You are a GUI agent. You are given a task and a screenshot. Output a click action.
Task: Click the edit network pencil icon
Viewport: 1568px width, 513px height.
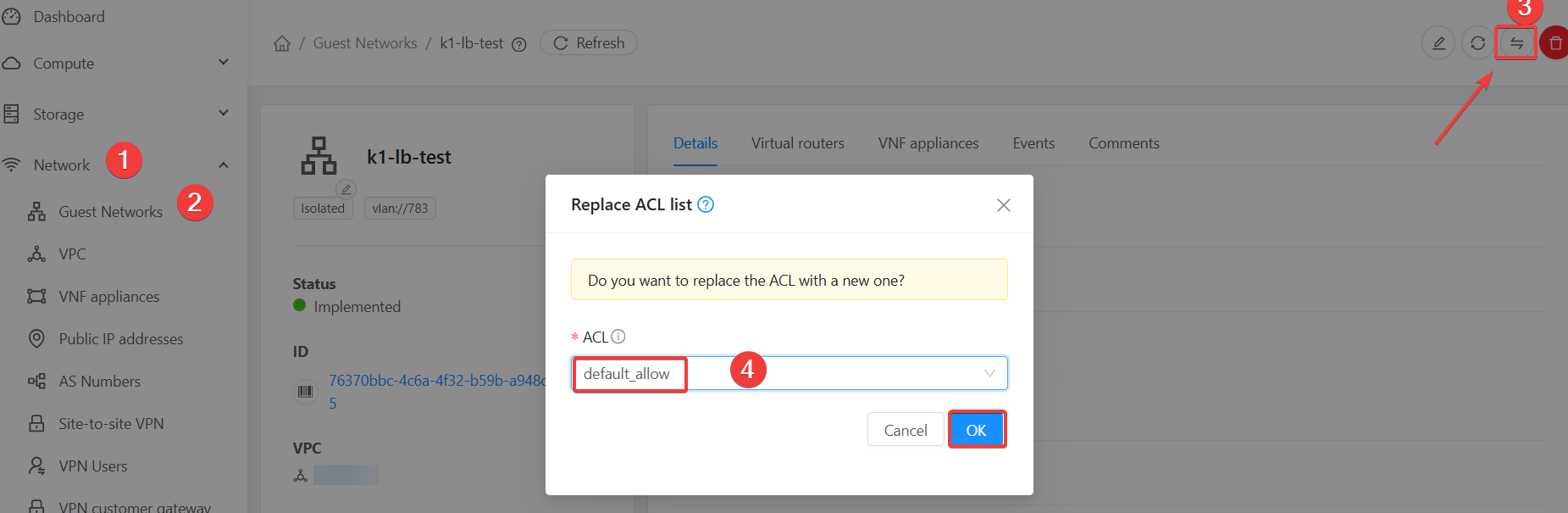click(x=1438, y=43)
